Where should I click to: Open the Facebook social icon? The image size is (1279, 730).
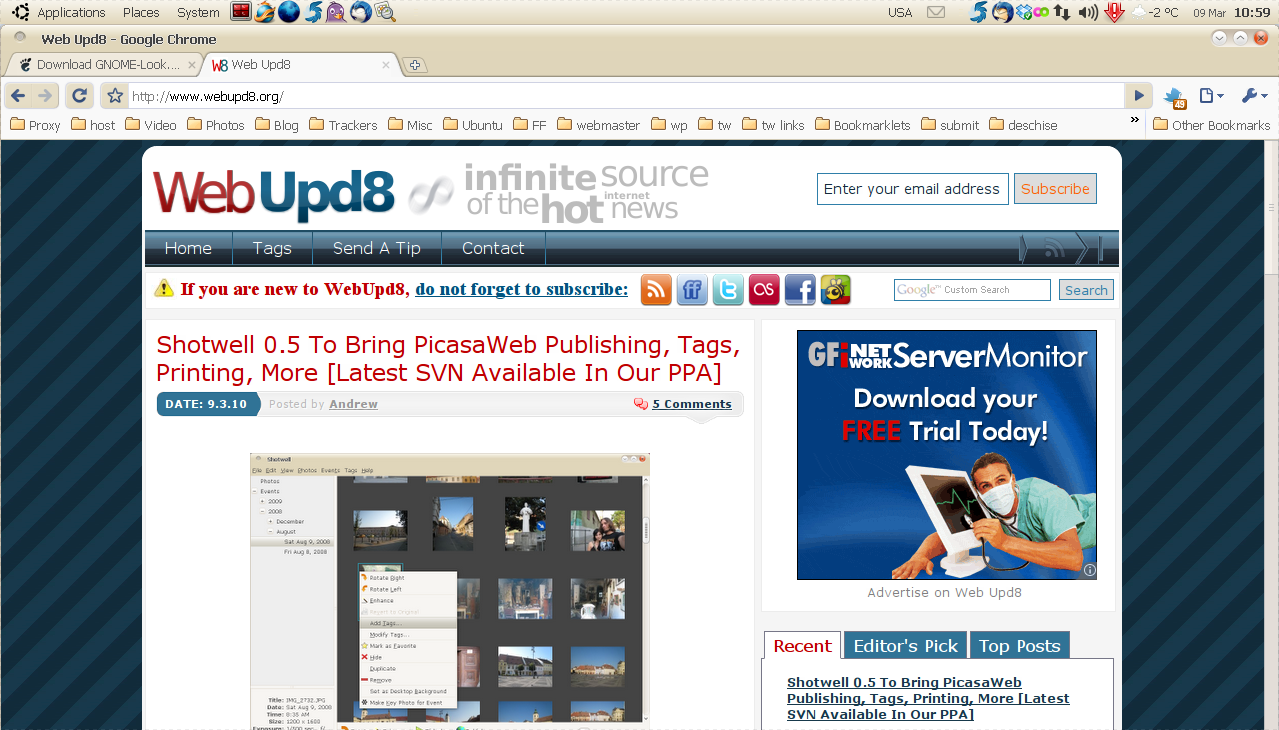point(800,289)
